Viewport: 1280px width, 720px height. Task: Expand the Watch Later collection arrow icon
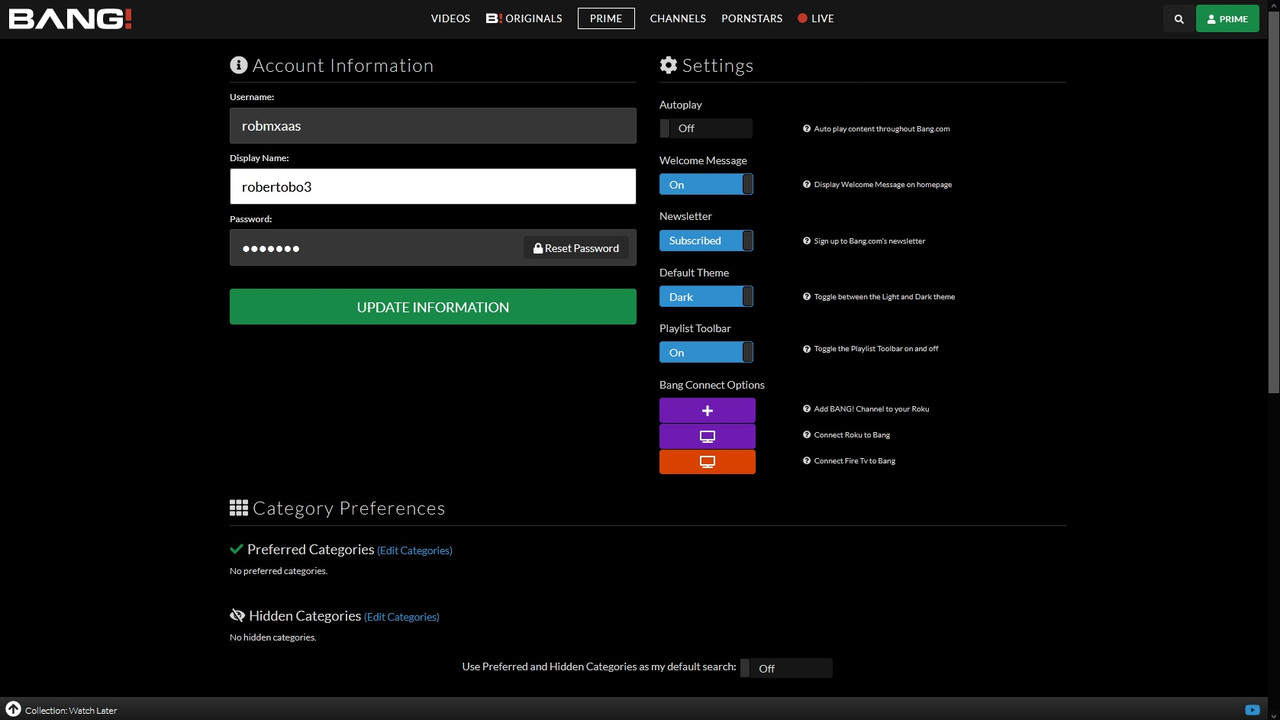(13, 709)
